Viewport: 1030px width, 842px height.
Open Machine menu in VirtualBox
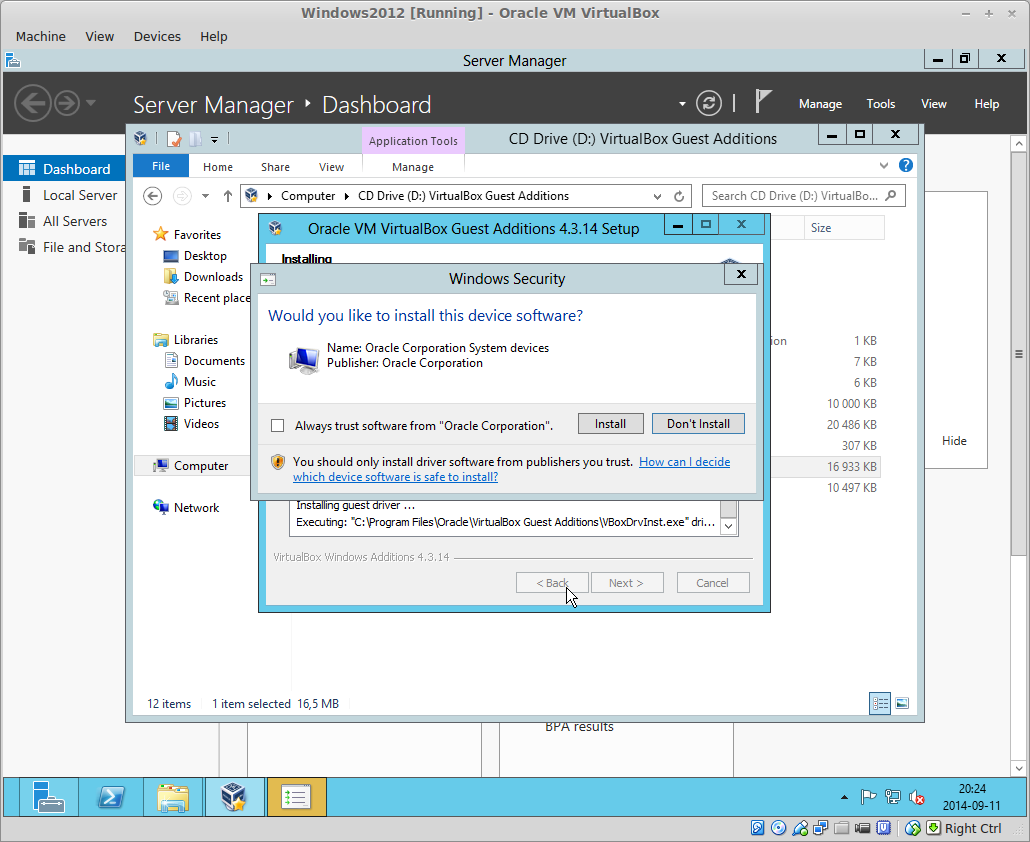click(x=41, y=36)
